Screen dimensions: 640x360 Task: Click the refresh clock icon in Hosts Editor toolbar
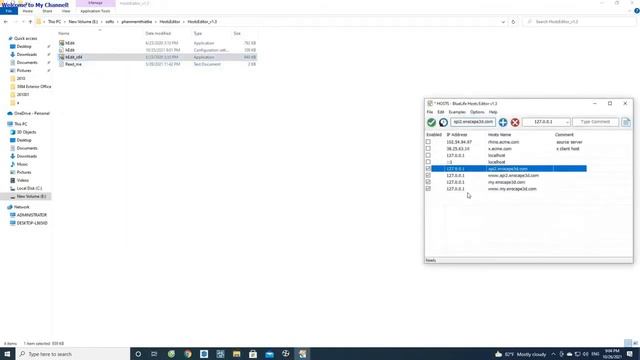click(443, 122)
